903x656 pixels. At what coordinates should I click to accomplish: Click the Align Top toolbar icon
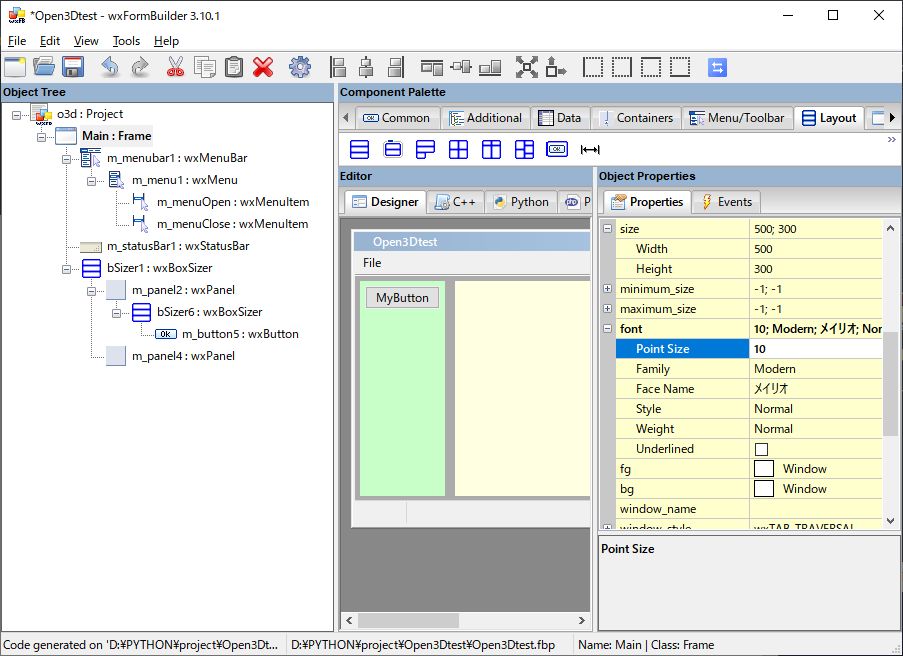pos(431,67)
